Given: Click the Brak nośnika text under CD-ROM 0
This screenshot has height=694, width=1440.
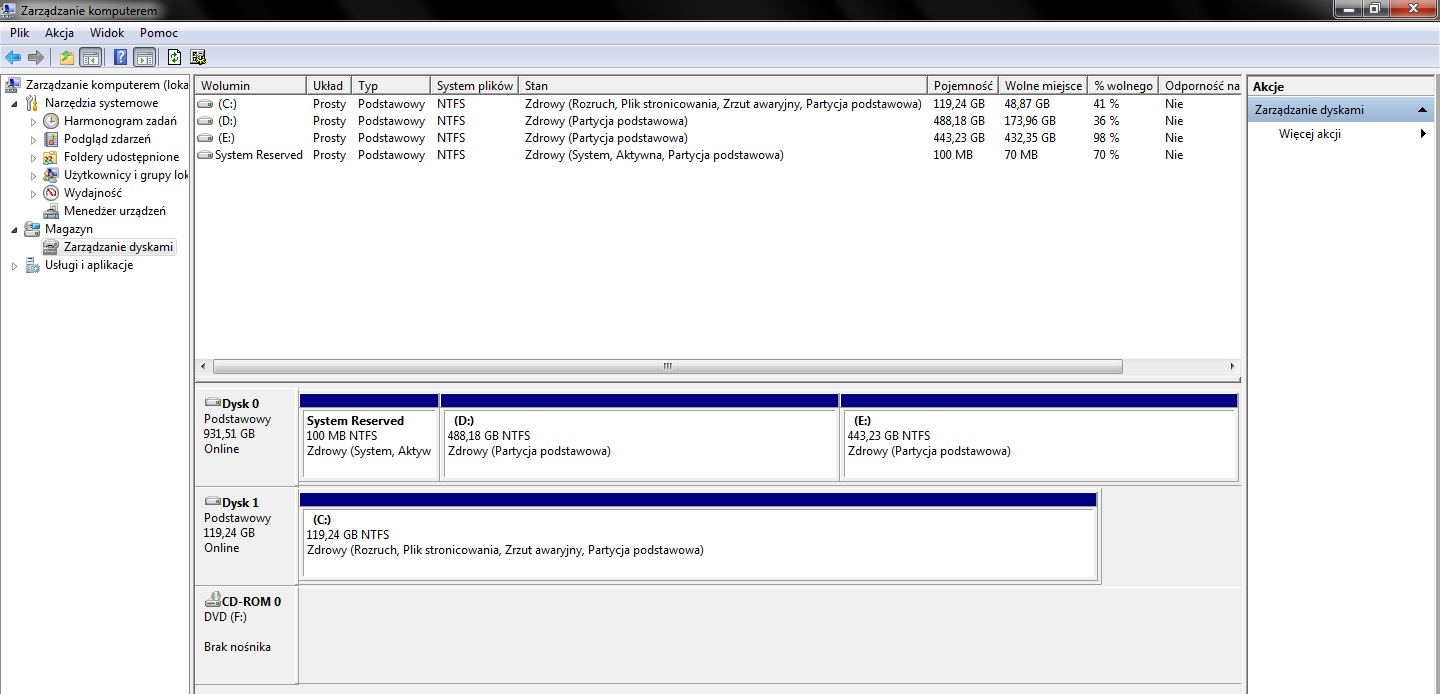Looking at the screenshot, I should click(x=237, y=647).
